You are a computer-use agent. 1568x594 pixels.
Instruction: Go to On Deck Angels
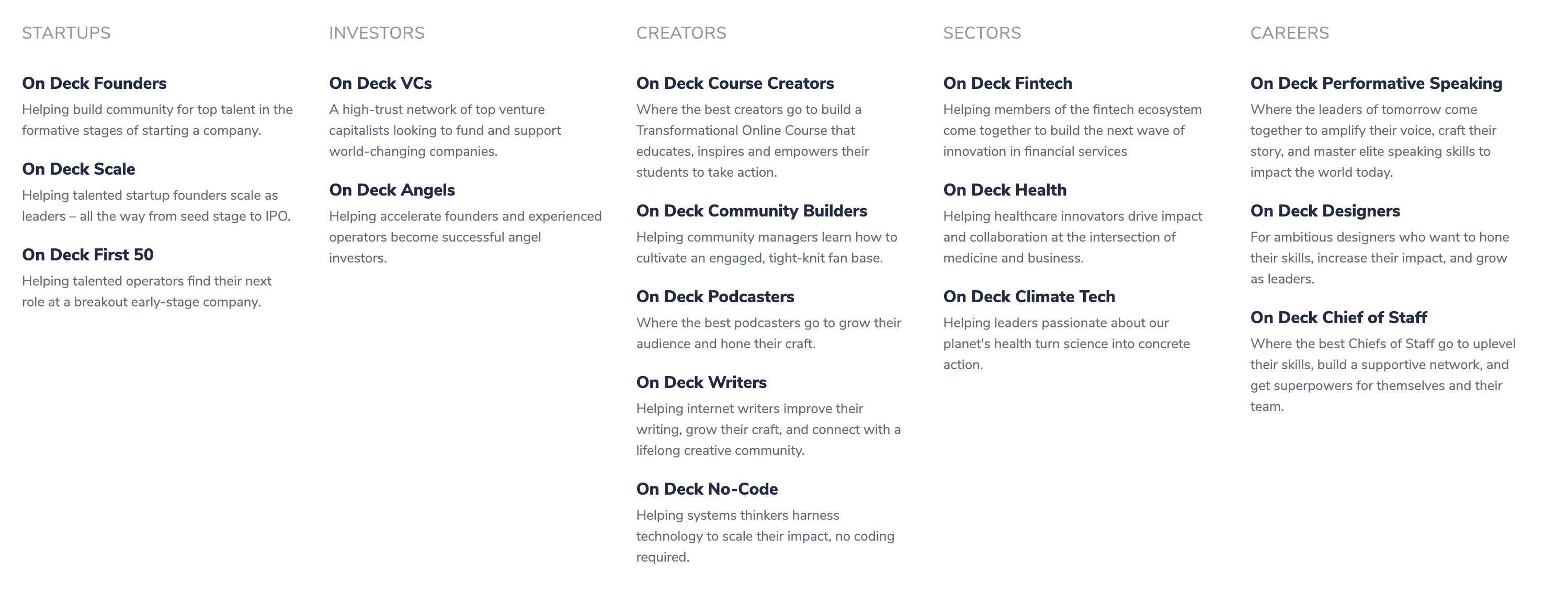pos(392,190)
